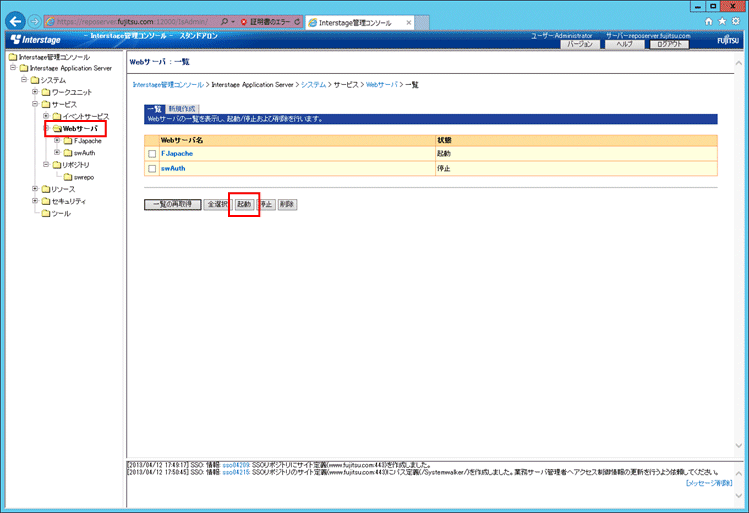Click the ヘルプ button
Viewport: 749px width, 513px height.
pos(624,44)
